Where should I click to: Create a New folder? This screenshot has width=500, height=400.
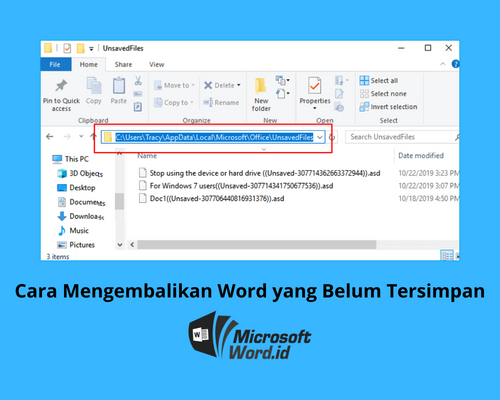pyautogui.click(x=261, y=94)
